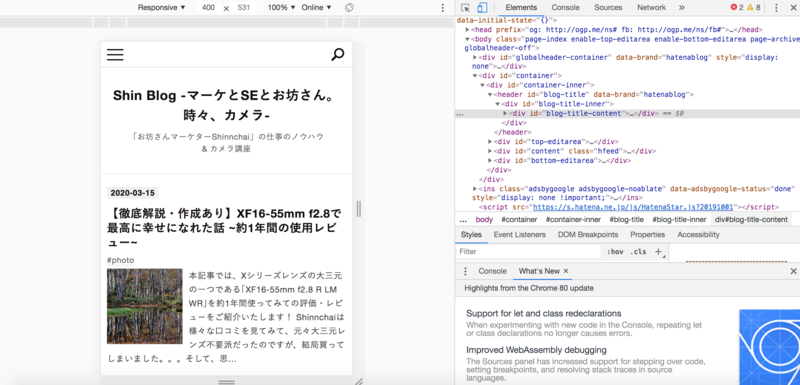Image resolution: width=800 pixels, height=385 pixels.
Task: Open the Accessibility pane tab
Action: [x=698, y=235]
